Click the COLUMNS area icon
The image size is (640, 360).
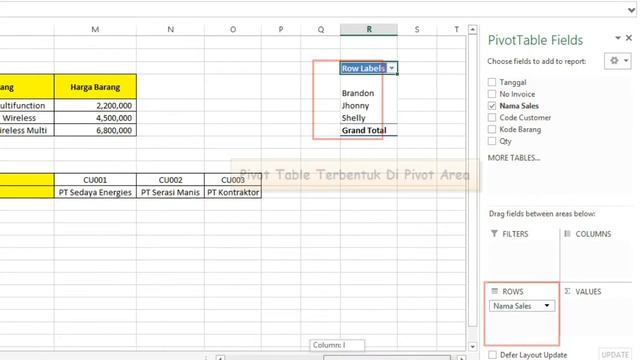pos(567,233)
